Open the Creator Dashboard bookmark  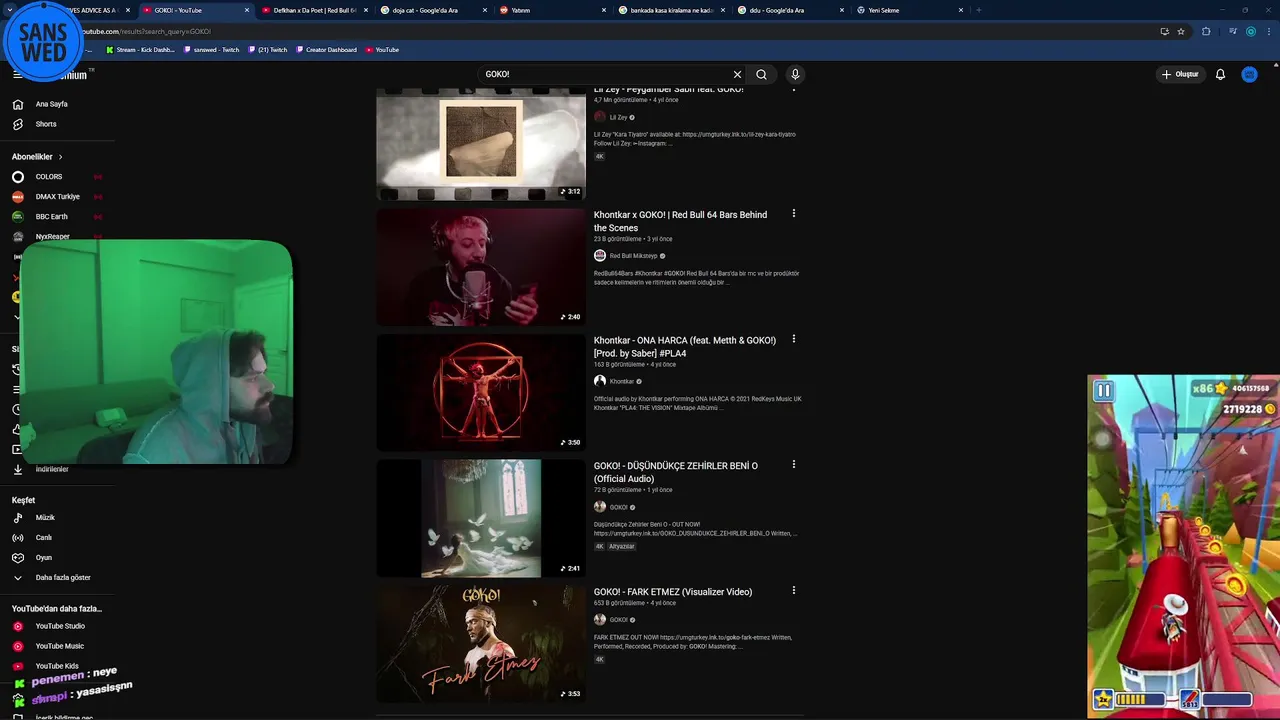pos(326,50)
